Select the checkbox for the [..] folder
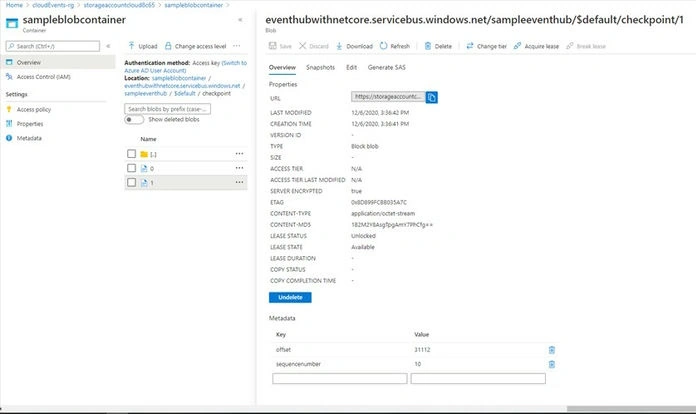696x414 pixels. (131, 154)
